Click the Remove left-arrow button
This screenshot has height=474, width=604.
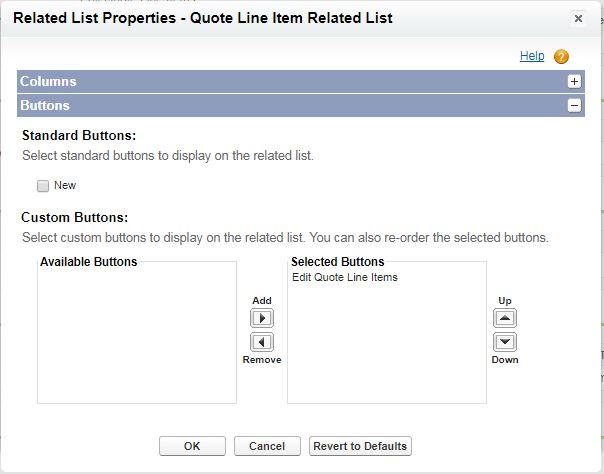click(261, 342)
